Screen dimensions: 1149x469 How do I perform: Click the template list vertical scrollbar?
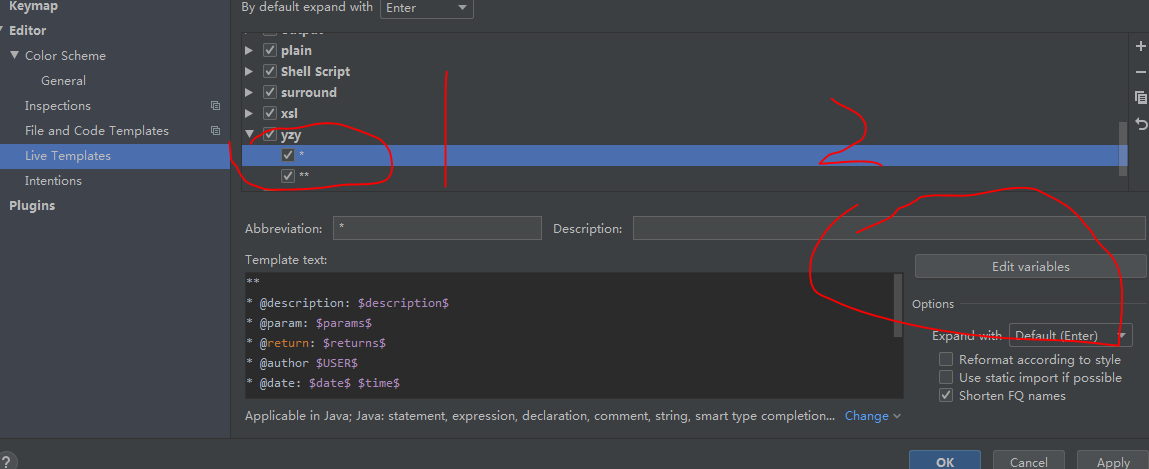coord(1123,148)
